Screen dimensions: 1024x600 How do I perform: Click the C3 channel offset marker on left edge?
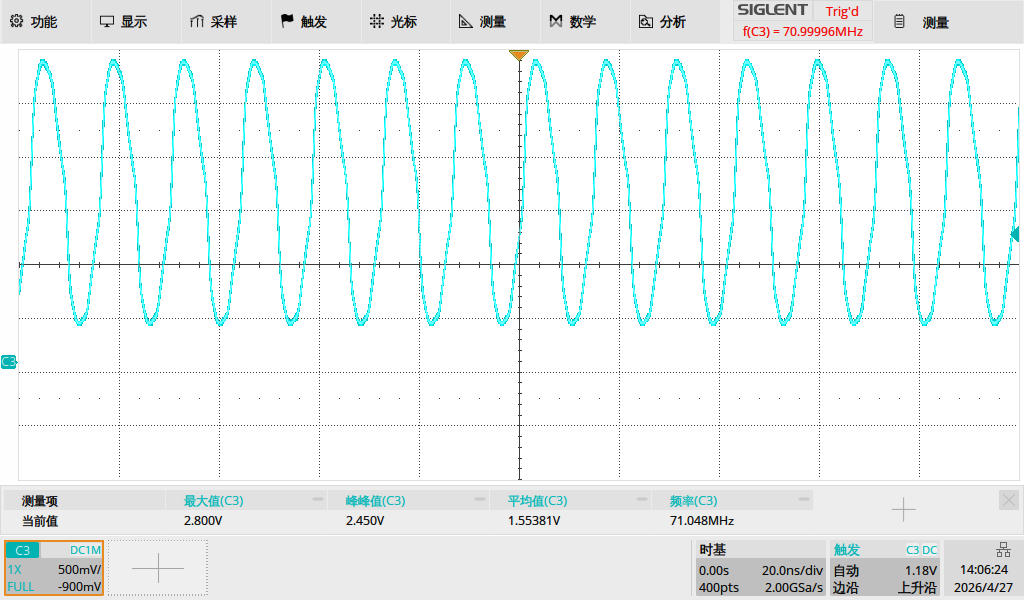[8, 362]
